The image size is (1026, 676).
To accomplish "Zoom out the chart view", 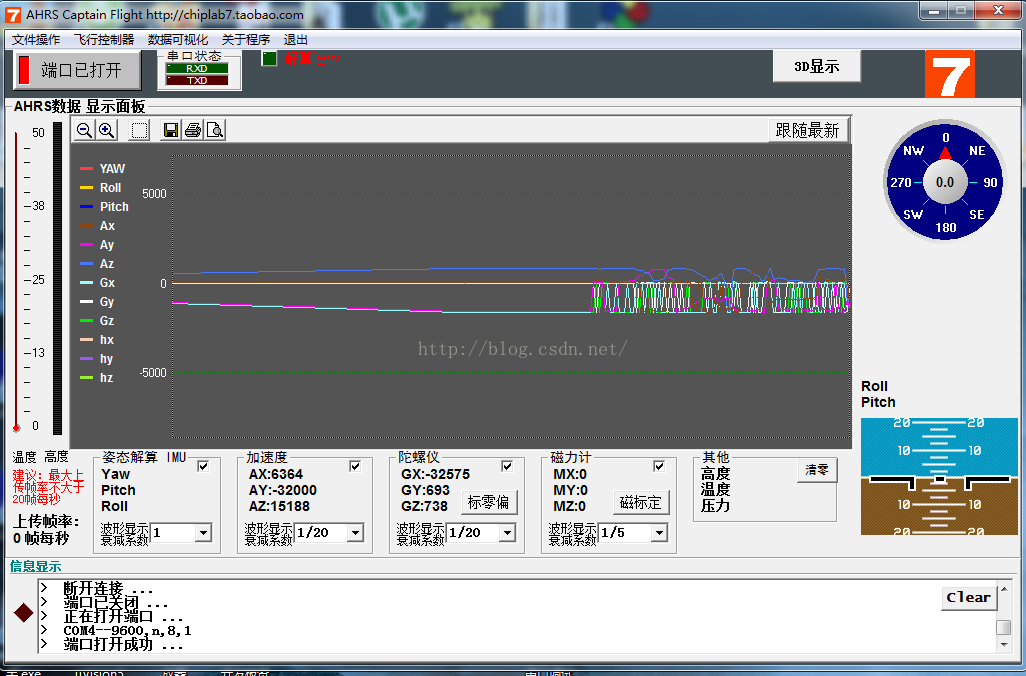I will (x=84, y=130).
